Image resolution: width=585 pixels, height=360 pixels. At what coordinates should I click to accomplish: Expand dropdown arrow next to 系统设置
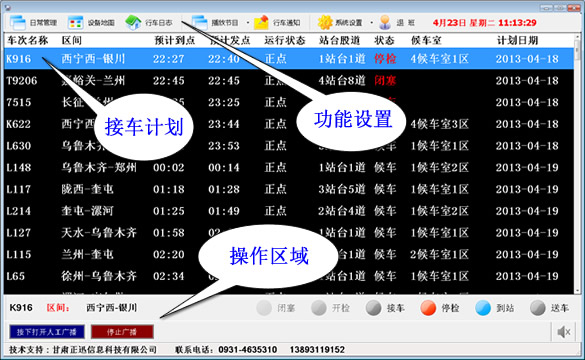pos(371,23)
